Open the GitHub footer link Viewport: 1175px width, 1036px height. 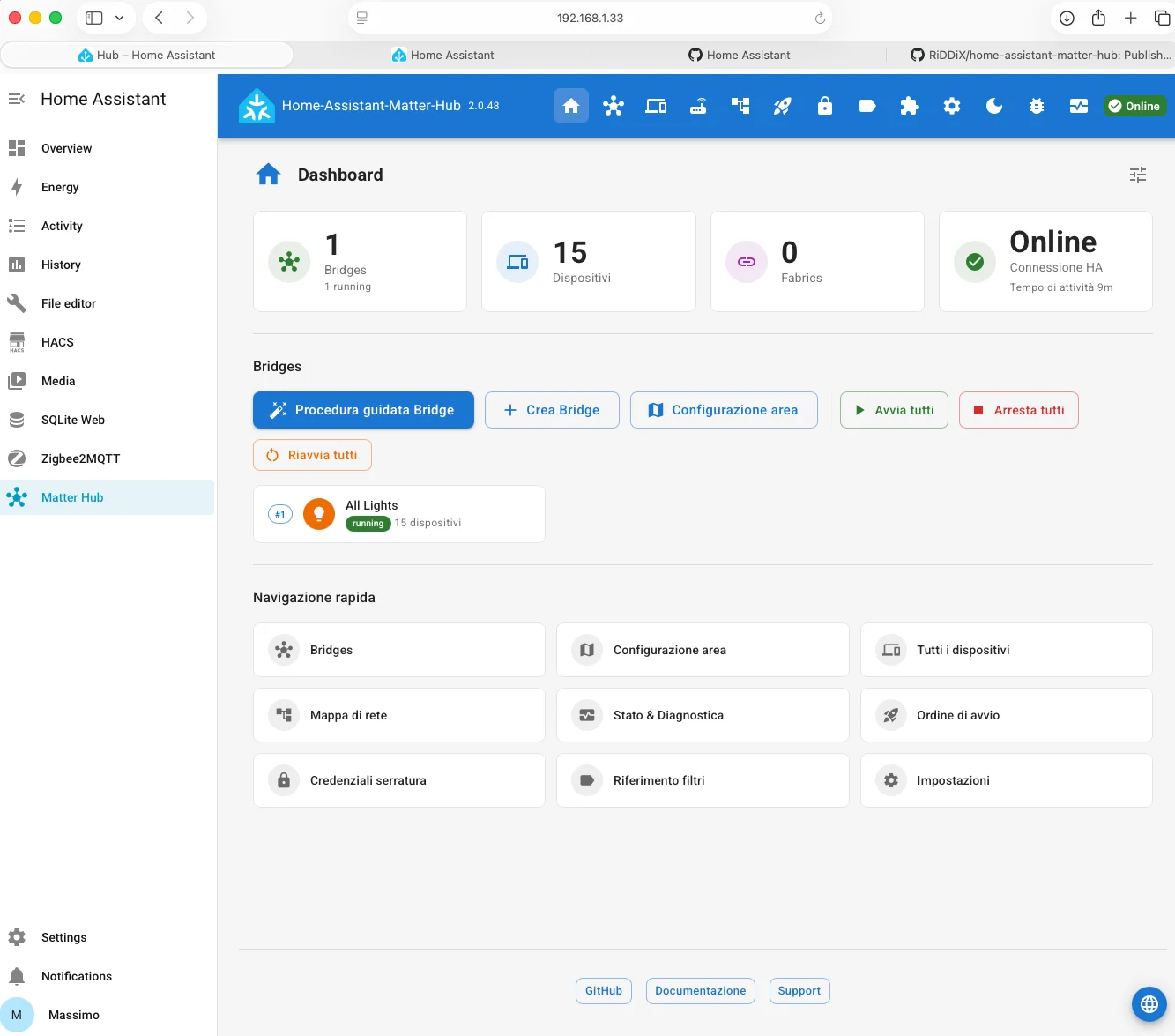(604, 991)
